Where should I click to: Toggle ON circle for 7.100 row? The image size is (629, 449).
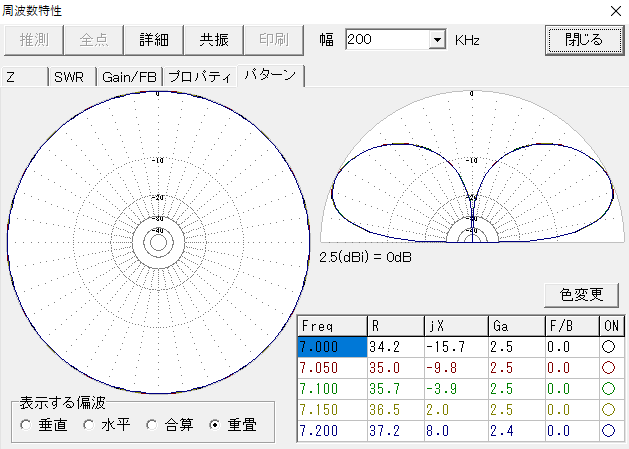click(x=609, y=388)
